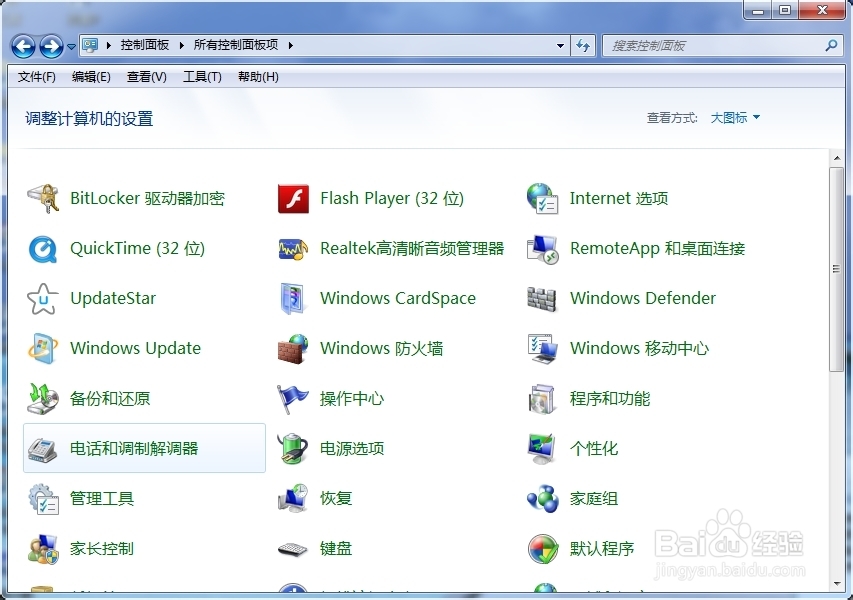Open the Windows Defender wall icon
853x600 pixels.
(542, 299)
